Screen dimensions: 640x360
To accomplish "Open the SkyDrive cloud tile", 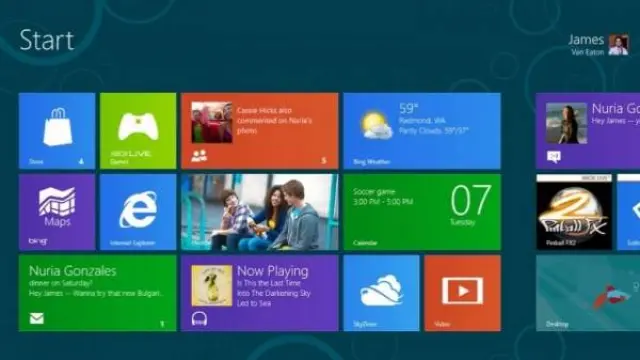I will (381, 293).
